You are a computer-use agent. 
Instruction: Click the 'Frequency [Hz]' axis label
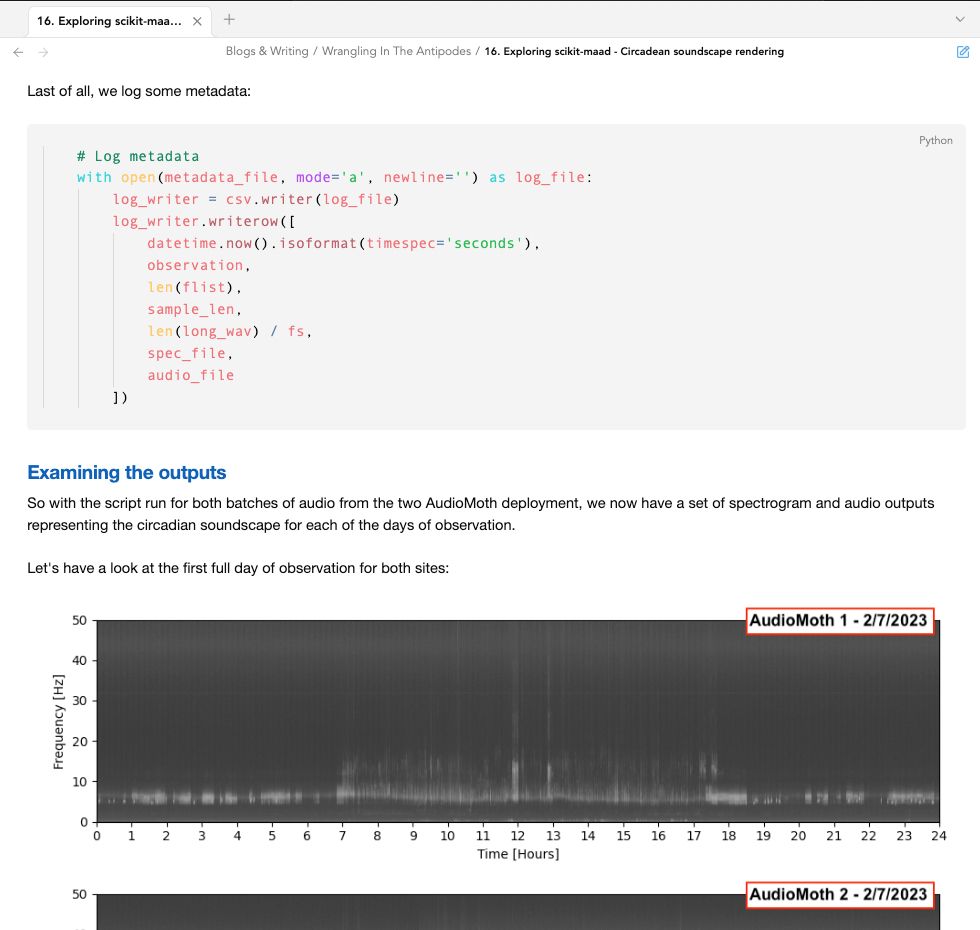pos(59,722)
